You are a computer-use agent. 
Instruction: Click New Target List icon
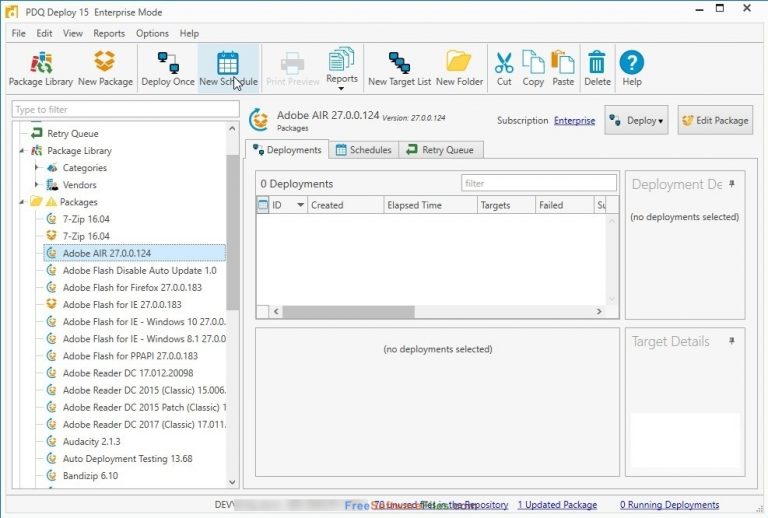399,69
